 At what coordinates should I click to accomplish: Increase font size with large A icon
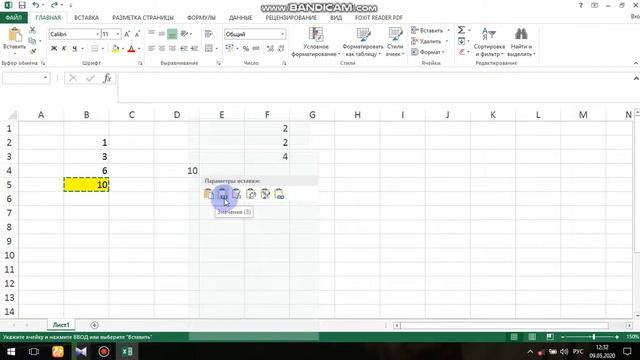point(127,34)
